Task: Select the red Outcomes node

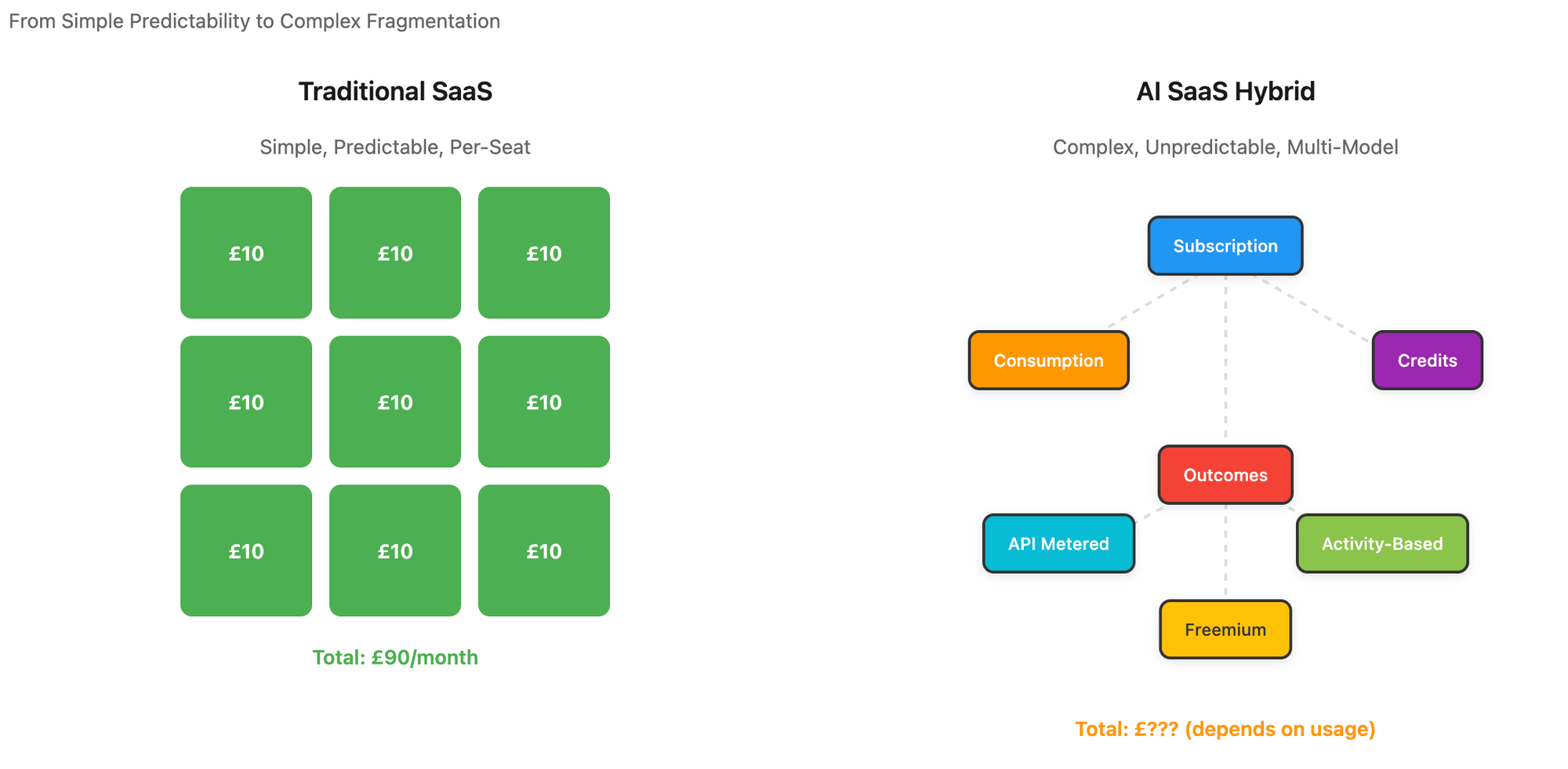Action: [1225, 475]
